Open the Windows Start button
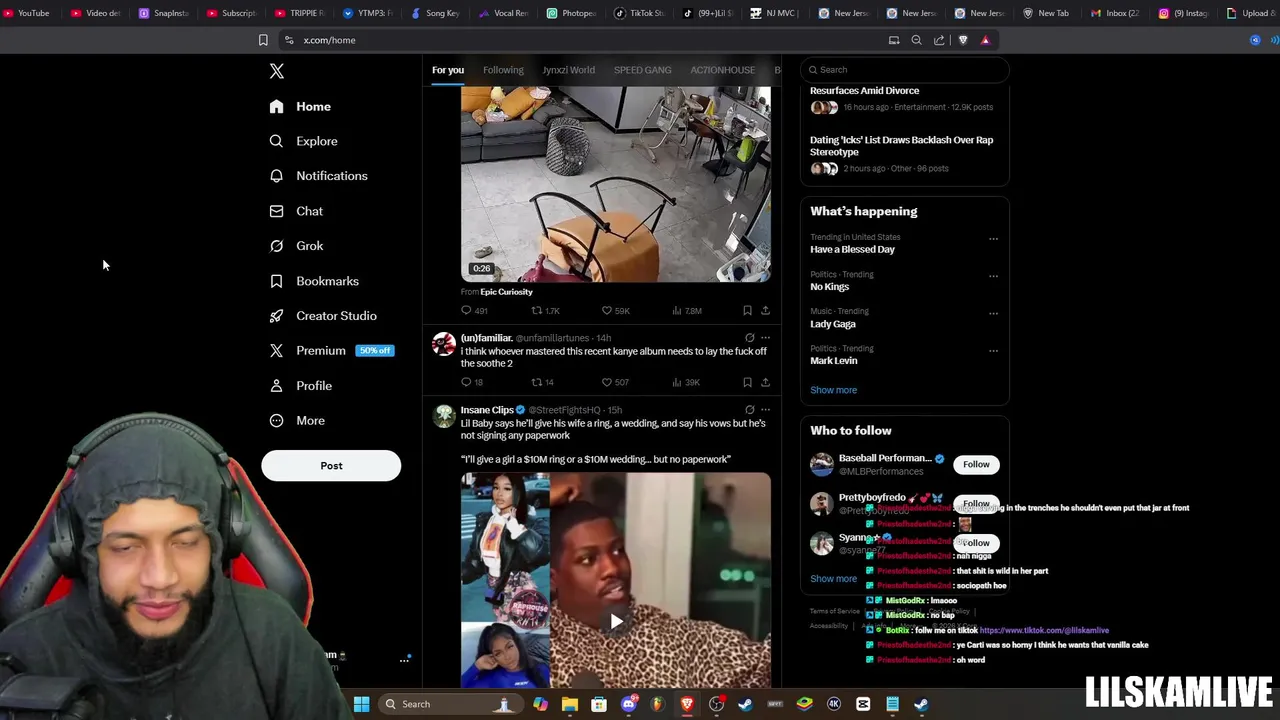The width and height of the screenshot is (1280, 720). click(361, 704)
